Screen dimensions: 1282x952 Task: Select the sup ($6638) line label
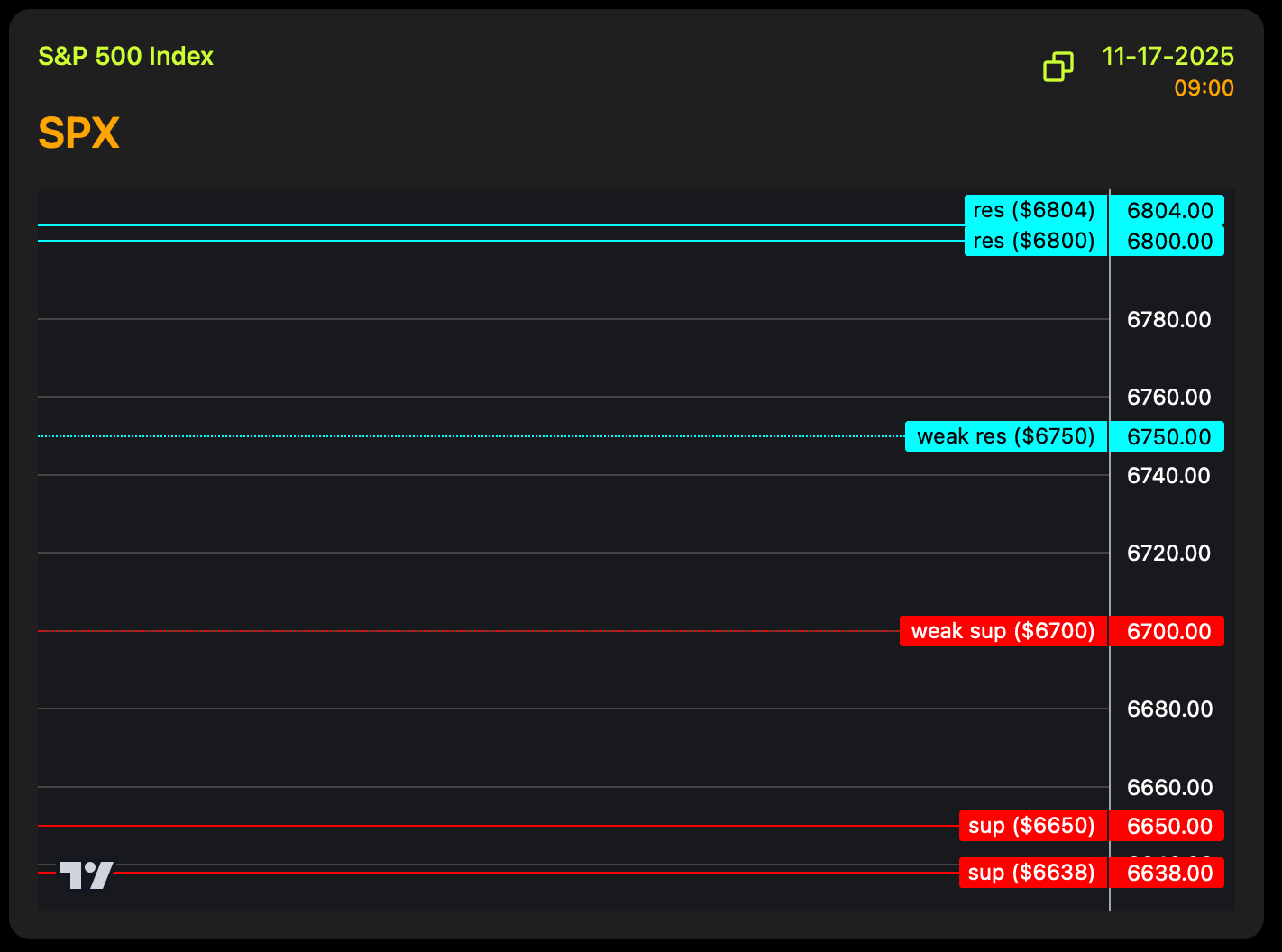pos(1032,873)
